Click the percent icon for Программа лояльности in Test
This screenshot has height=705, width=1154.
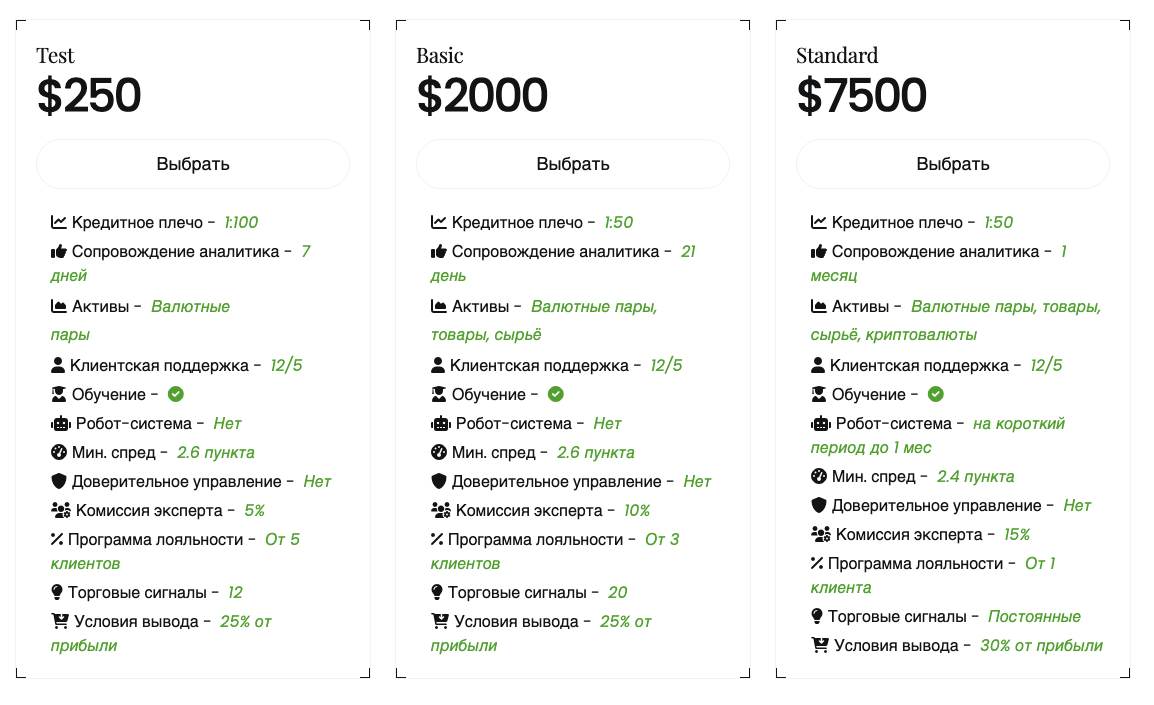pos(57,539)
